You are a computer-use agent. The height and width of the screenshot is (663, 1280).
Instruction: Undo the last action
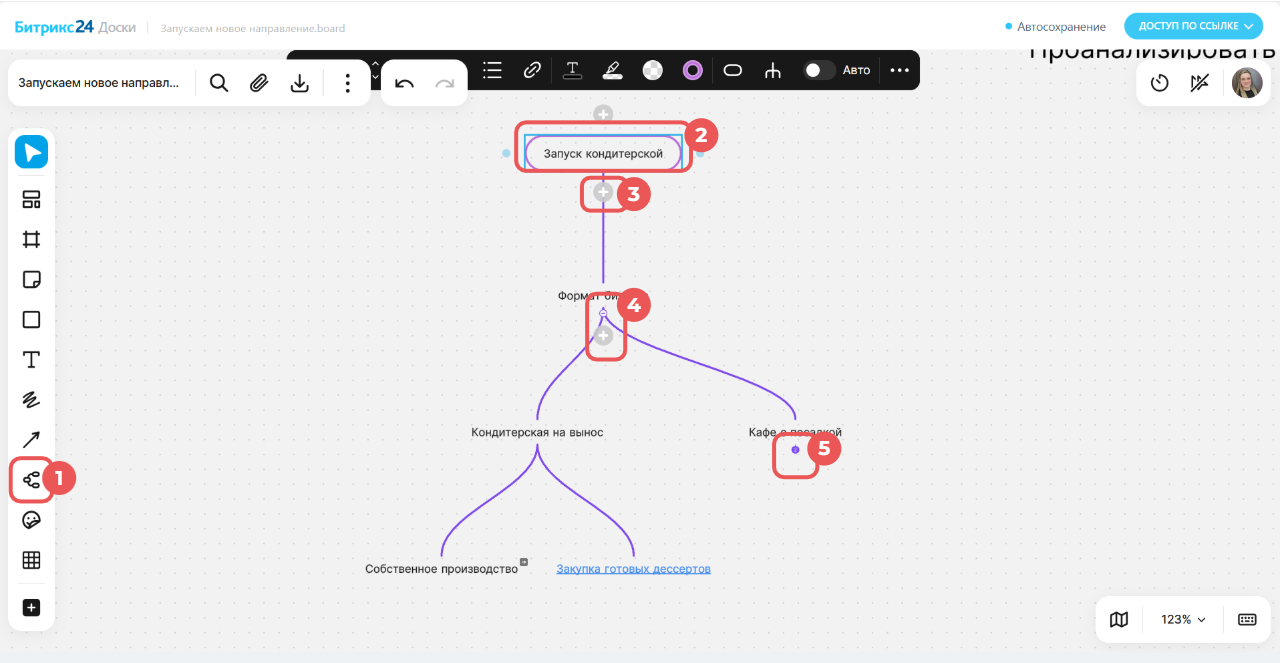404,83
